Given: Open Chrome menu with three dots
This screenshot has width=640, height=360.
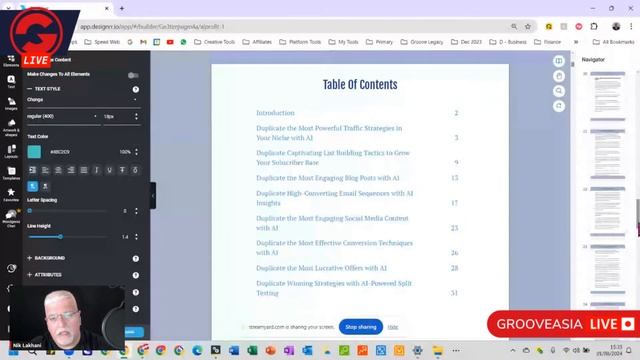Looking at the screenshot, I should (x=631, y=27).
